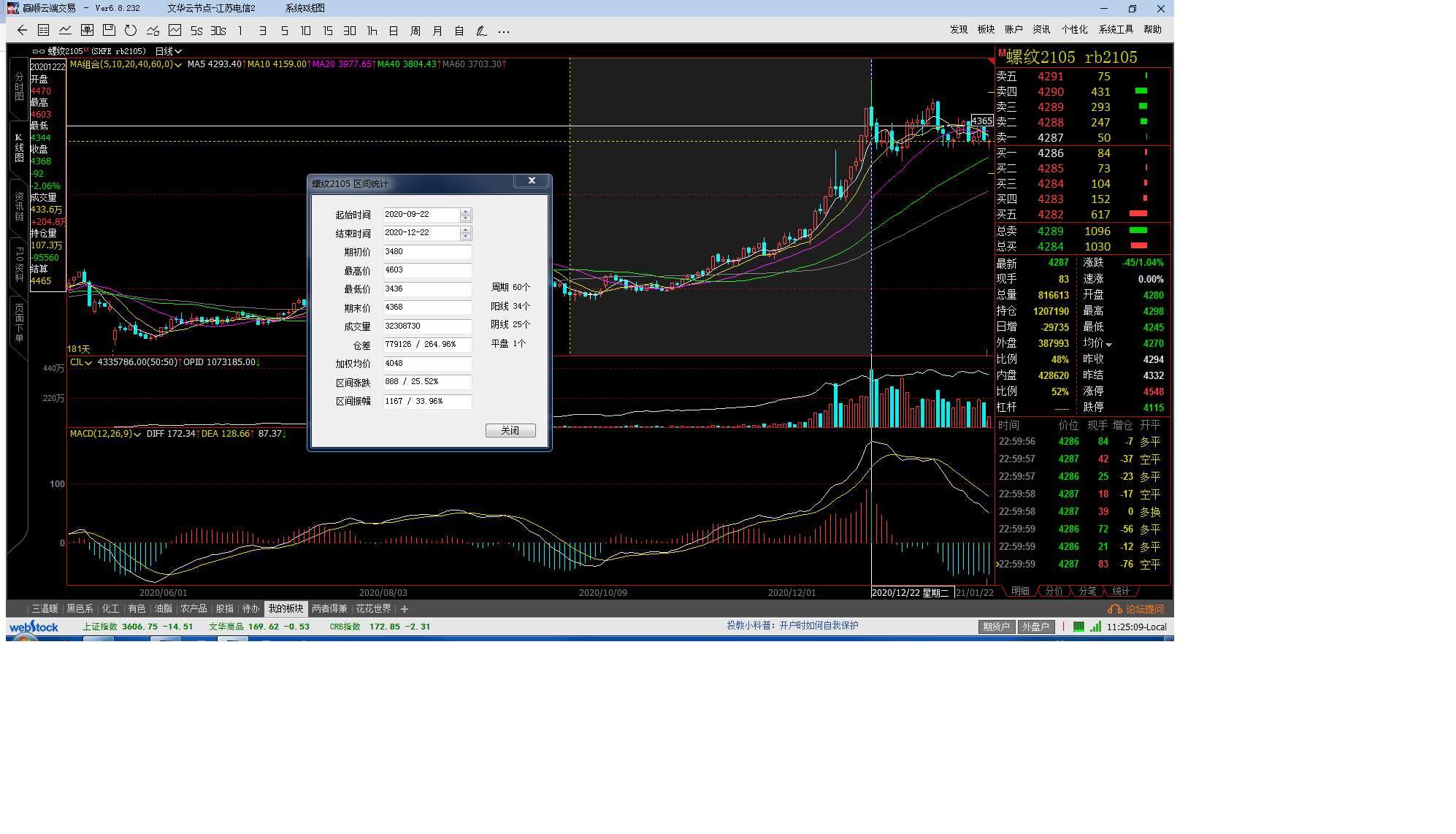The image size is (1456, 834).
Task: Click the refresh circular arrow icon
Action: pyautogui.click(x=131, y=31)
